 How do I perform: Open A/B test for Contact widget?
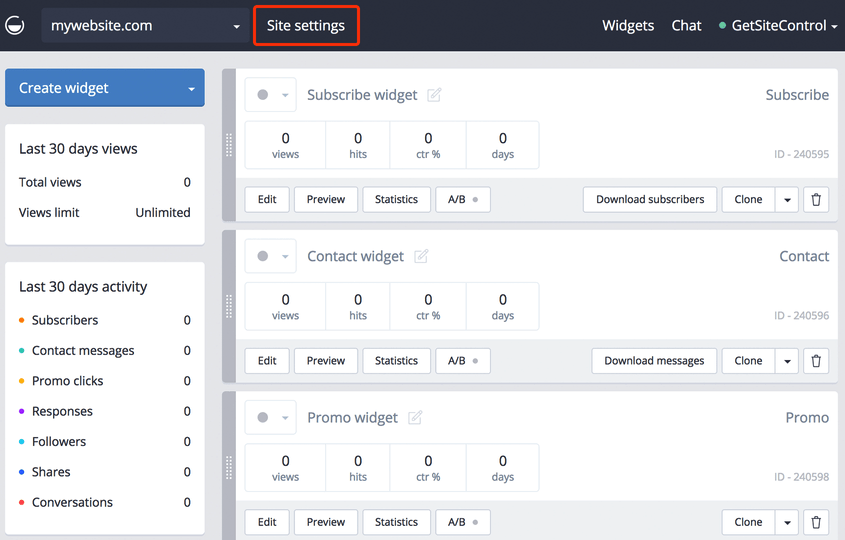click(x=463, y=361)
